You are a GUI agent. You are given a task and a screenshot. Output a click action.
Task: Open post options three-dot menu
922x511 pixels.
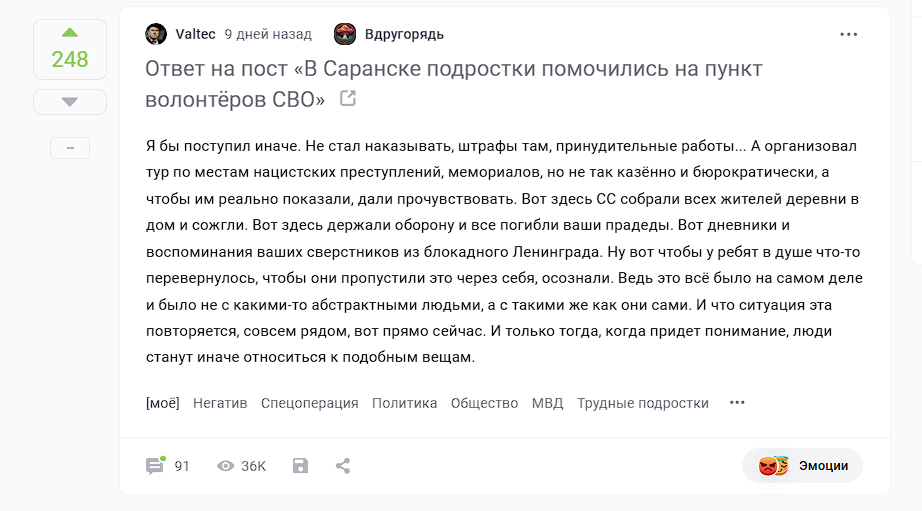pos(849,34)
